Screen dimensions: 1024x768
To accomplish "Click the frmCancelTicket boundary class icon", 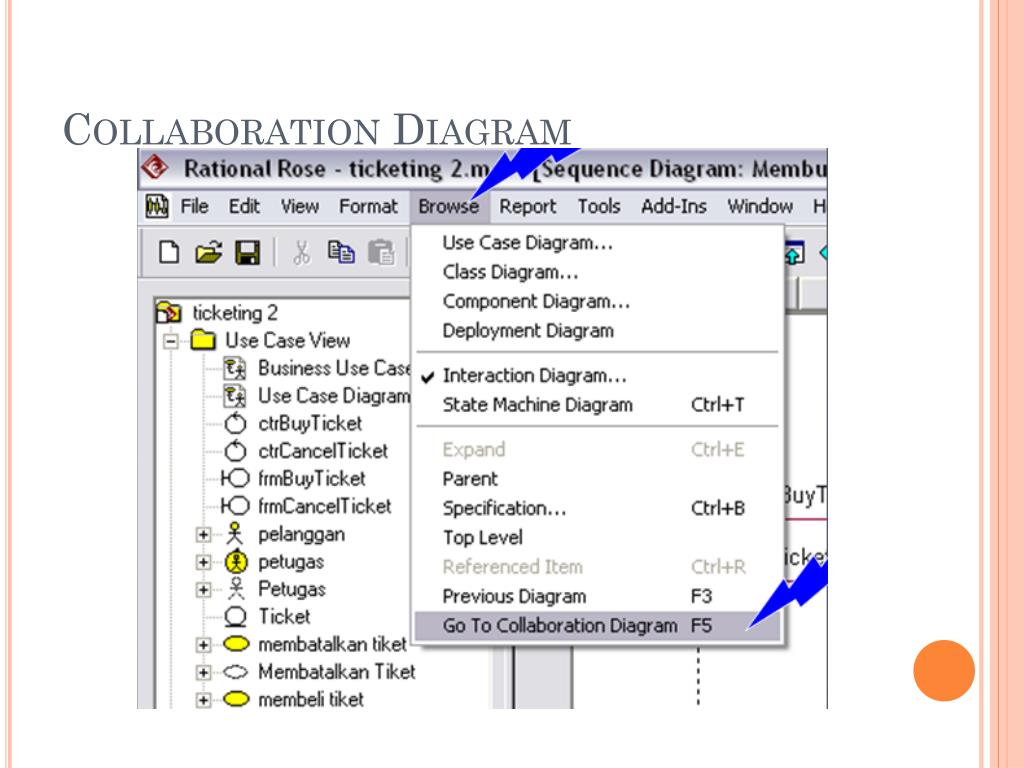I will point(235,506).
